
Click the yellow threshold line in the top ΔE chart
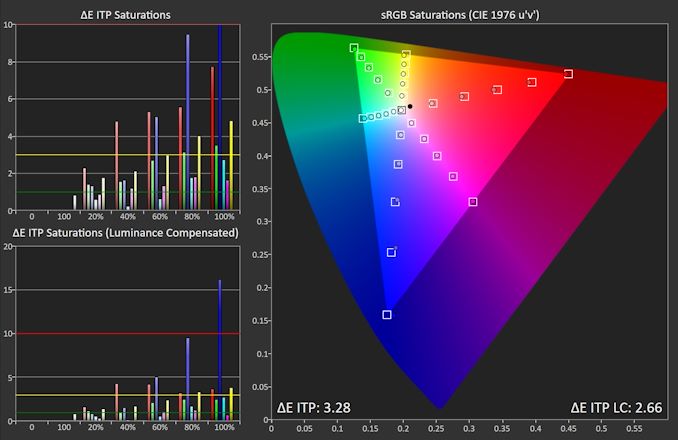pyautogui.click(x=128, y=155)
